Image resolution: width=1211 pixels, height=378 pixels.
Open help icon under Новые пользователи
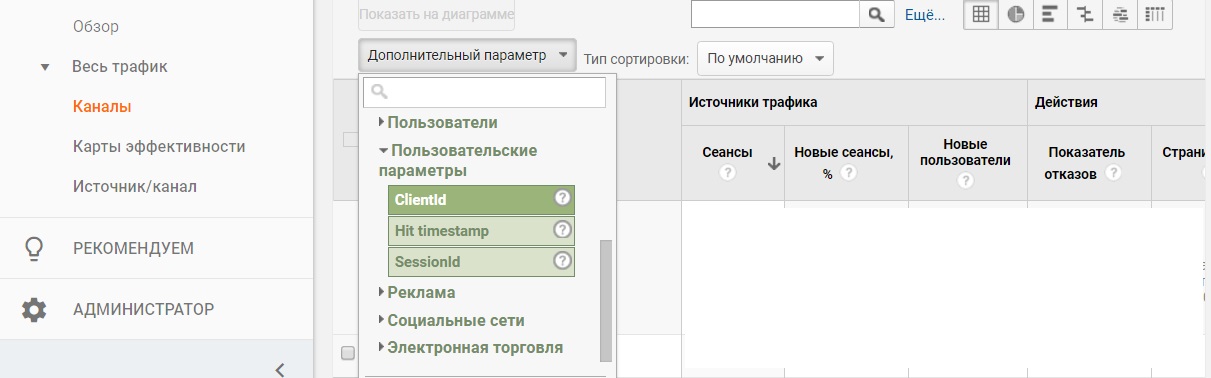[x=966, y=181]
